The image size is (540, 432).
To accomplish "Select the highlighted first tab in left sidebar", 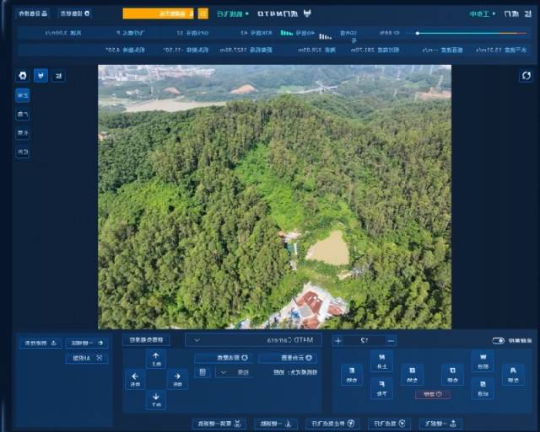I will pyautogui.click(x=23, y=95).
